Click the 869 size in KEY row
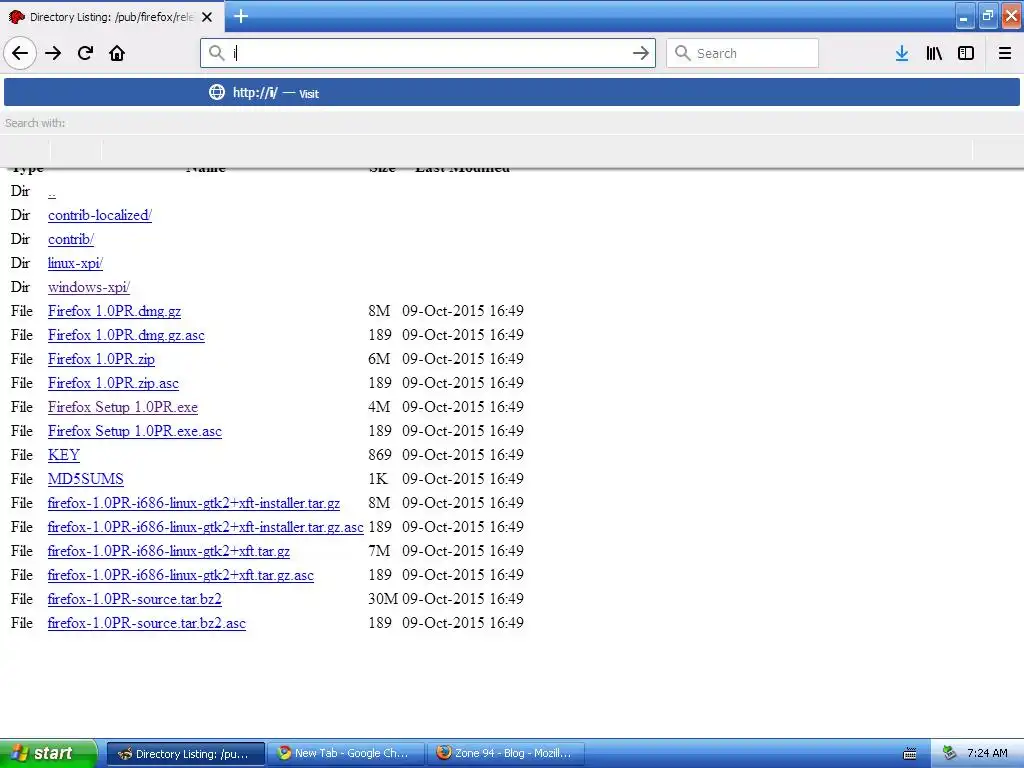Image resolution: width=1024 pixels, height=768 pixels. point(380,455)
